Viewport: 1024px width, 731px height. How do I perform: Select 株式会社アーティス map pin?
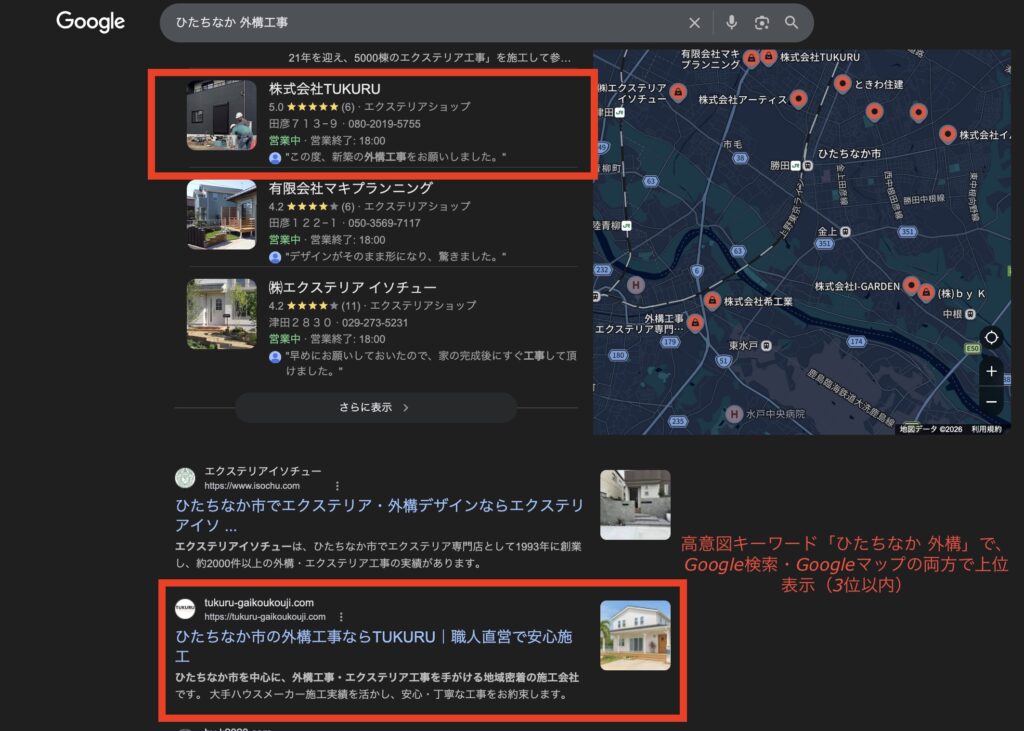tap(799, 99)
